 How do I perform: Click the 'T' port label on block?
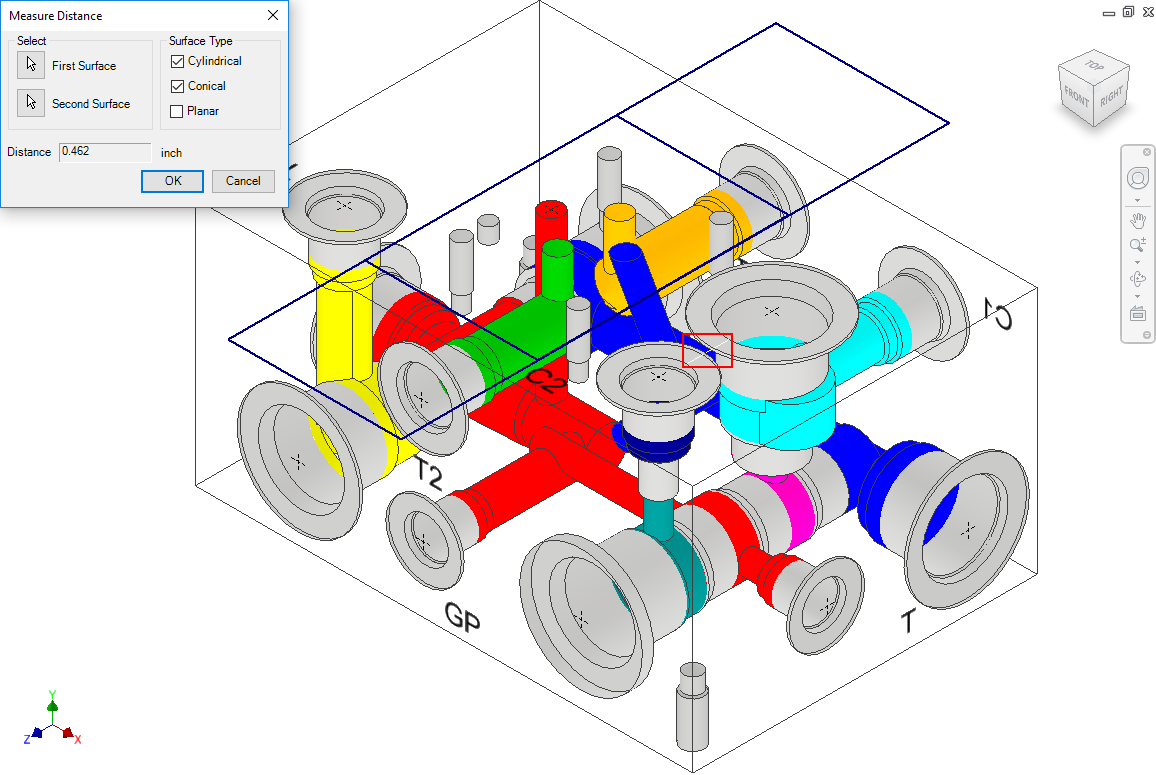pos(908,622)
